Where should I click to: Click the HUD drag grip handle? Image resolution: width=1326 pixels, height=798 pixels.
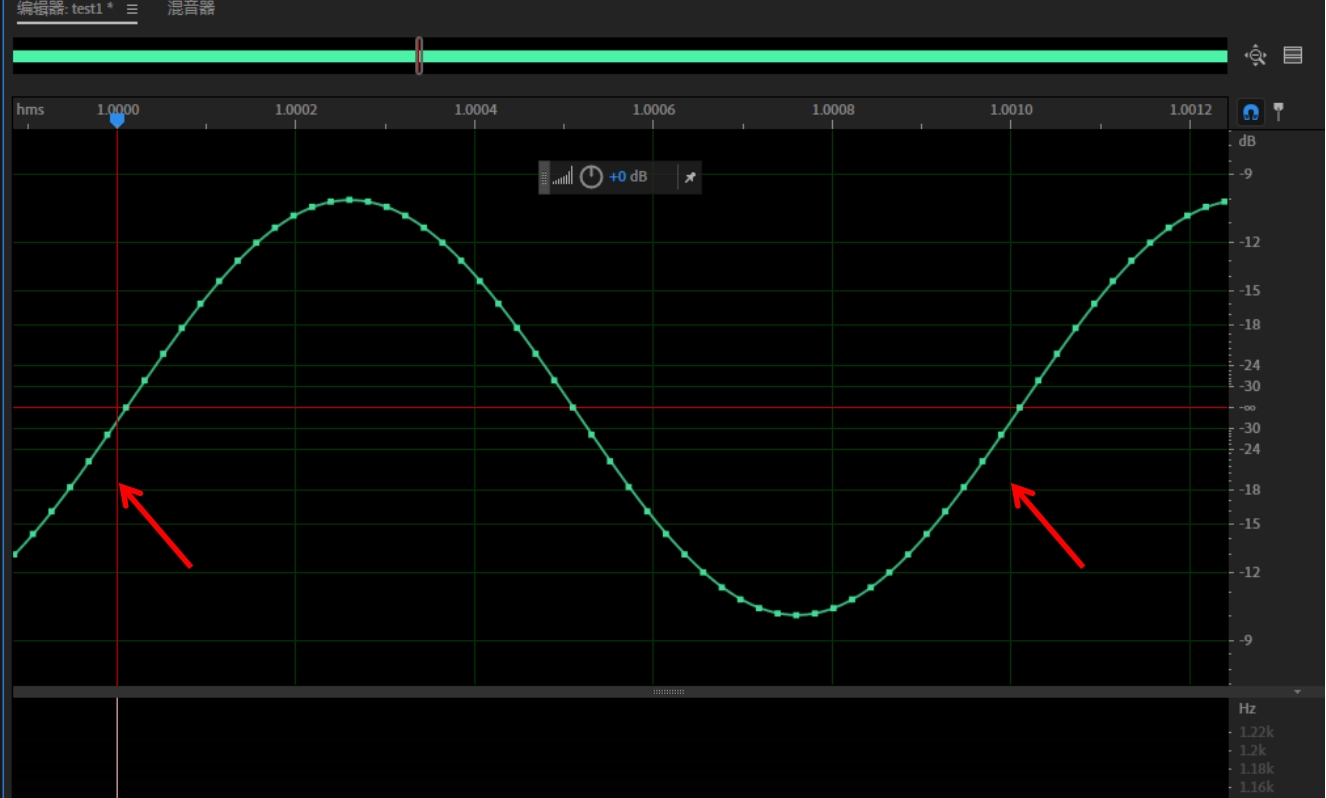(x=545, y=177)
